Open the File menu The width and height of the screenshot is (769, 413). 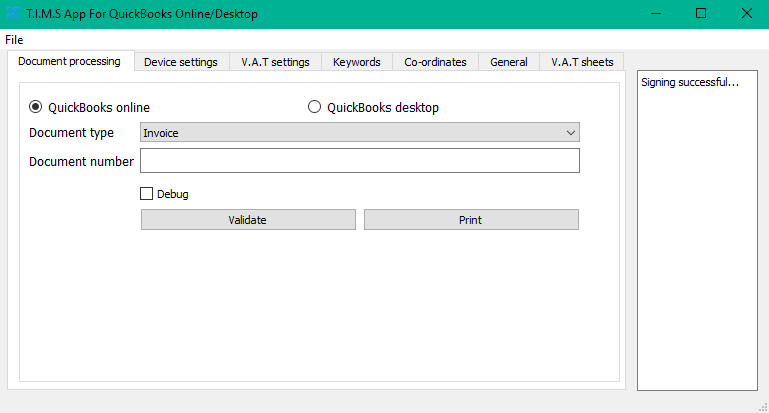click(14, 40)
